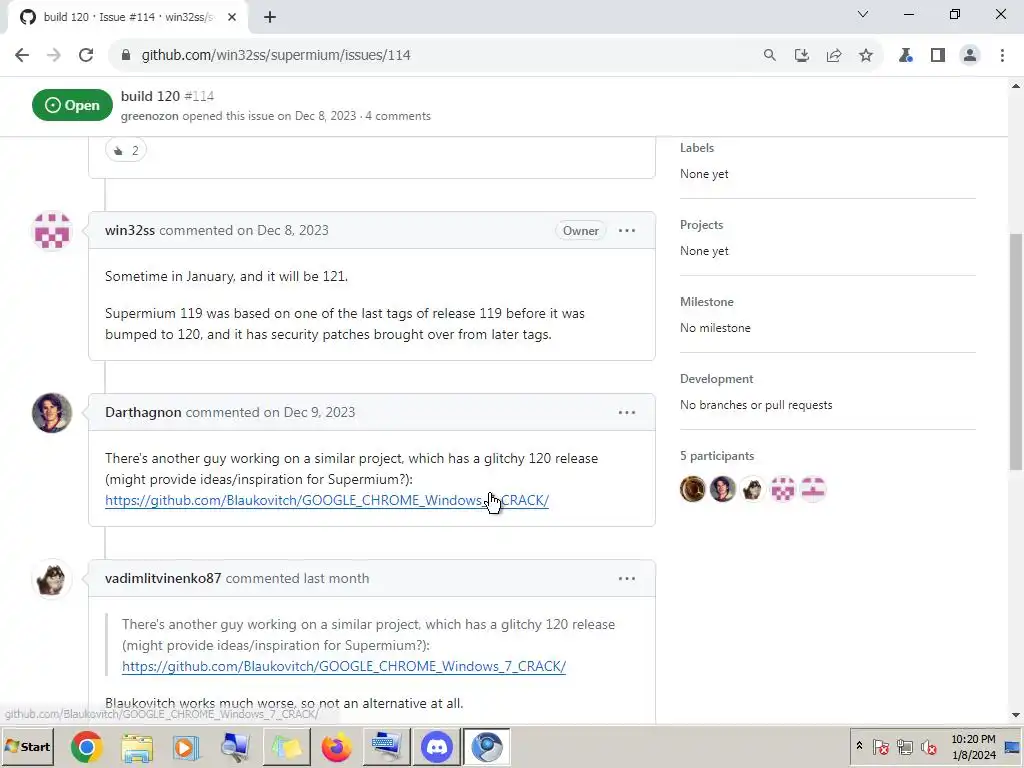
Task: Click the scrollbar up arrow
Action: [x=1016, y=86]
